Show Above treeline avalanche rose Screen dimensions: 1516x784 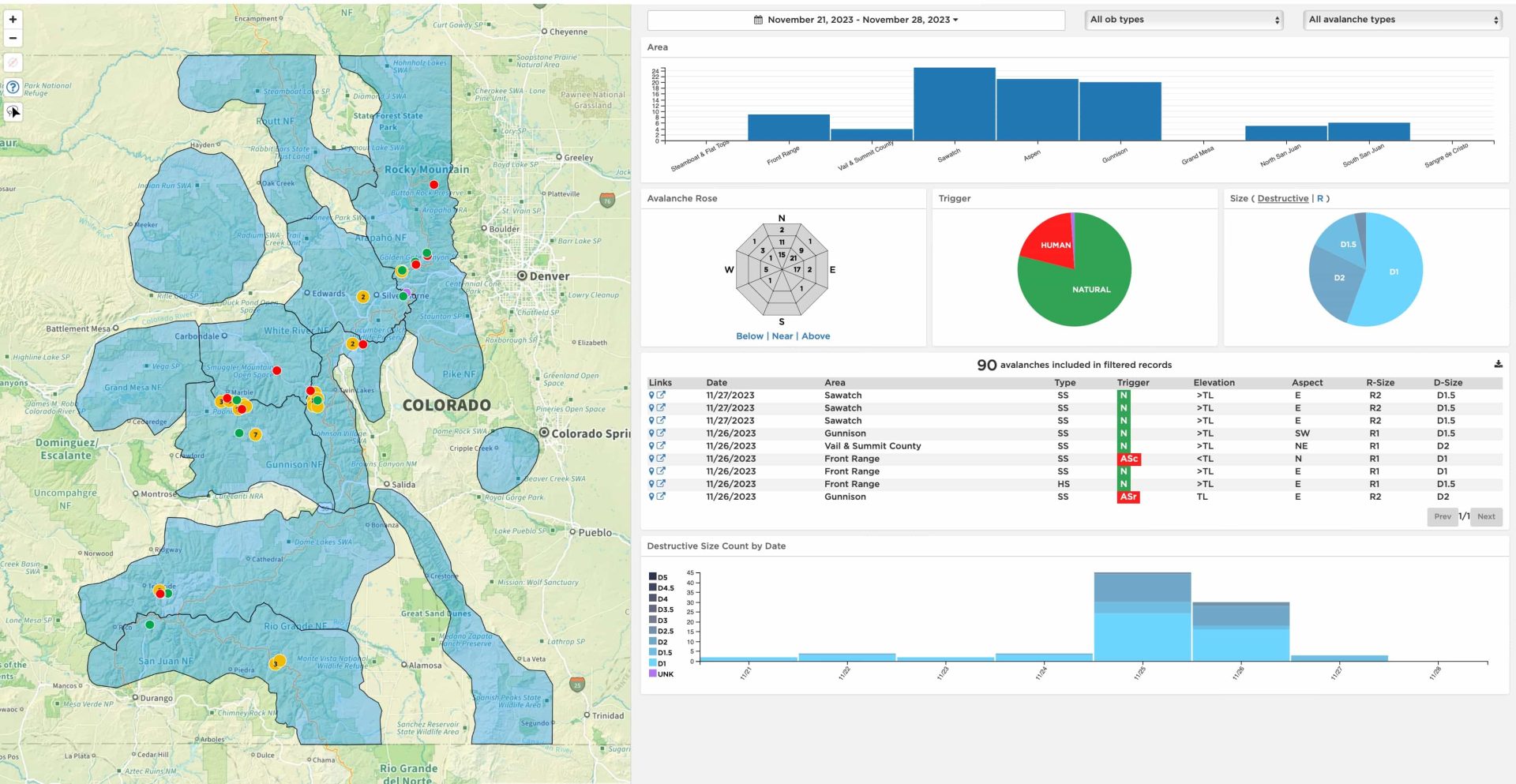coord(816,336)
